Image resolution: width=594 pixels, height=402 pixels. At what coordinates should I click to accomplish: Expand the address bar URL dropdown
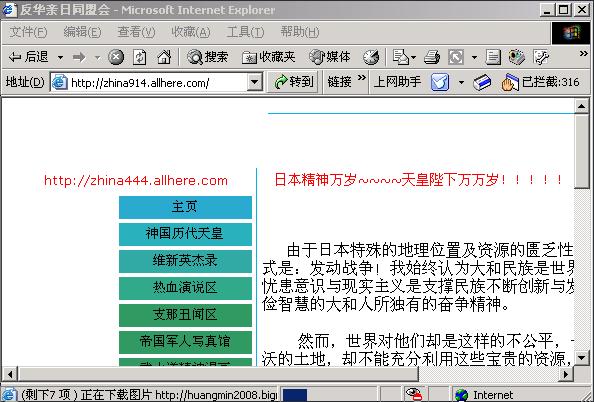(x=255, y=82)
